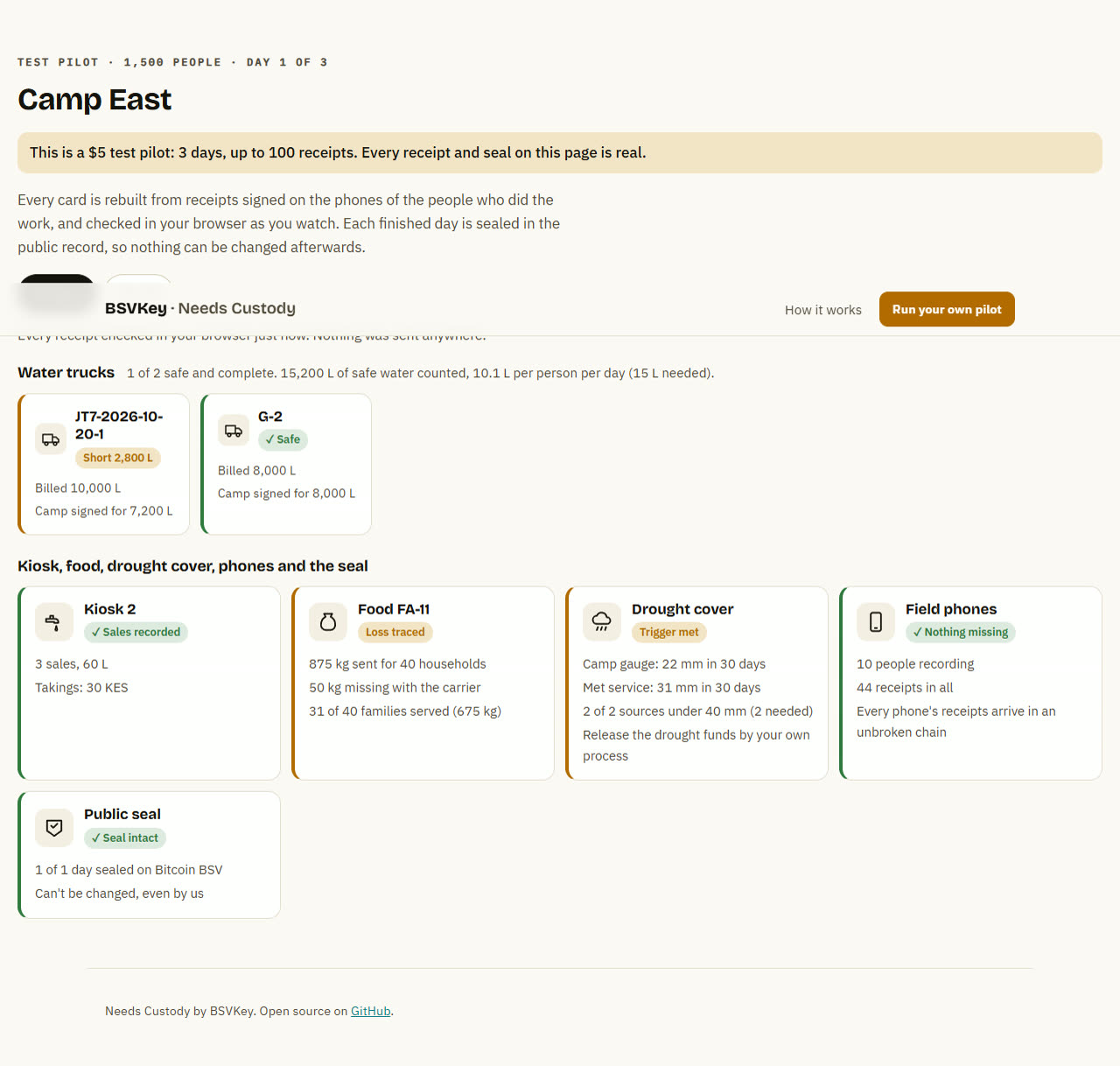Click 'Takings: 30 KES' in Kiosk 2

click(x=81, y=688)
